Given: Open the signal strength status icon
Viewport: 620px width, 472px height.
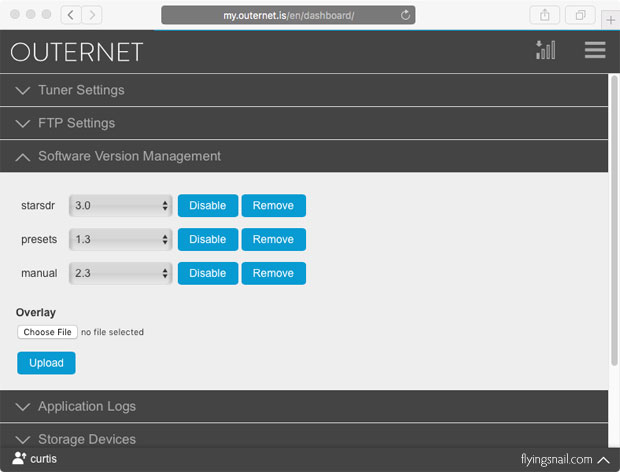Looking at the screenshot, I should click(546, 50).
